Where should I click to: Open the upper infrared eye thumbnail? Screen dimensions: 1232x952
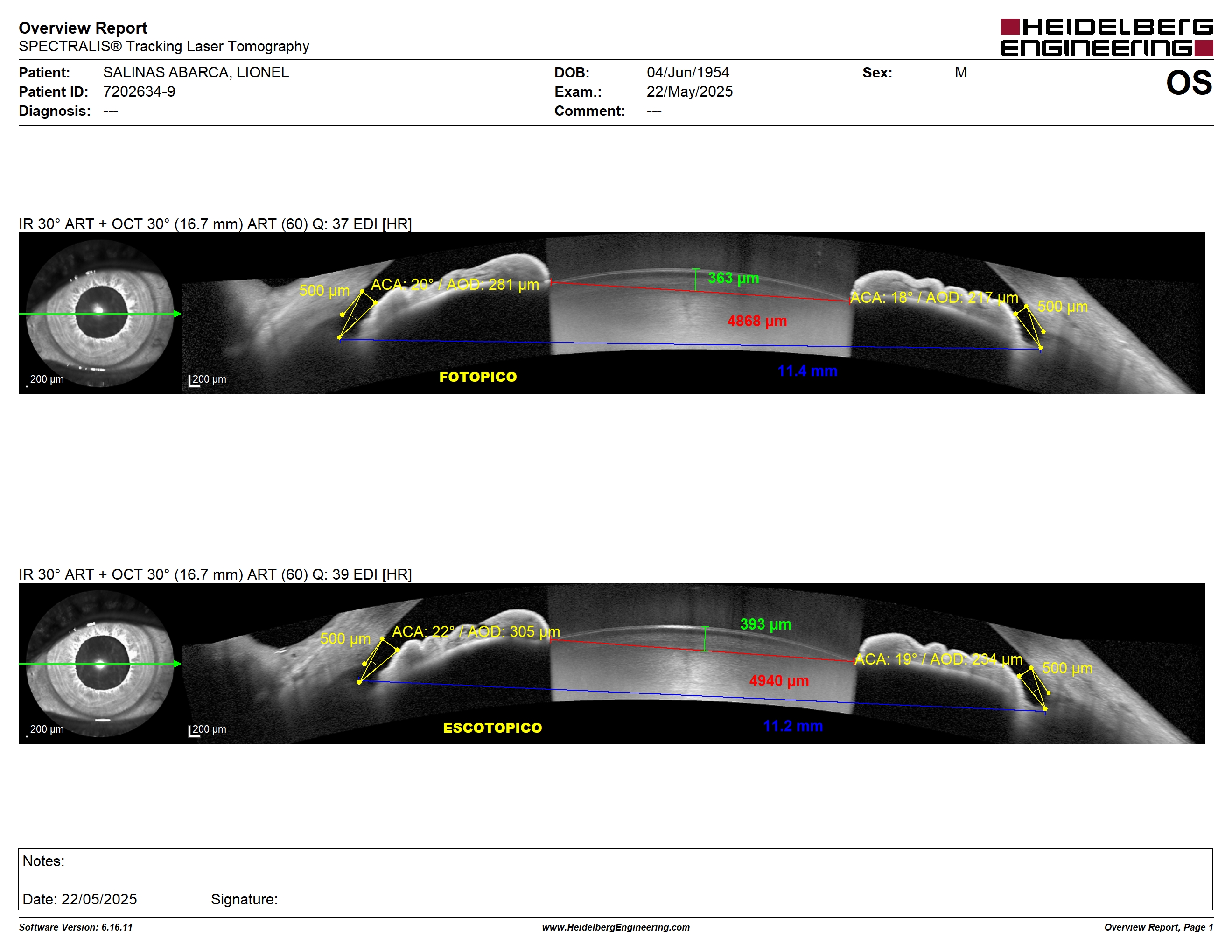(100, 313)
